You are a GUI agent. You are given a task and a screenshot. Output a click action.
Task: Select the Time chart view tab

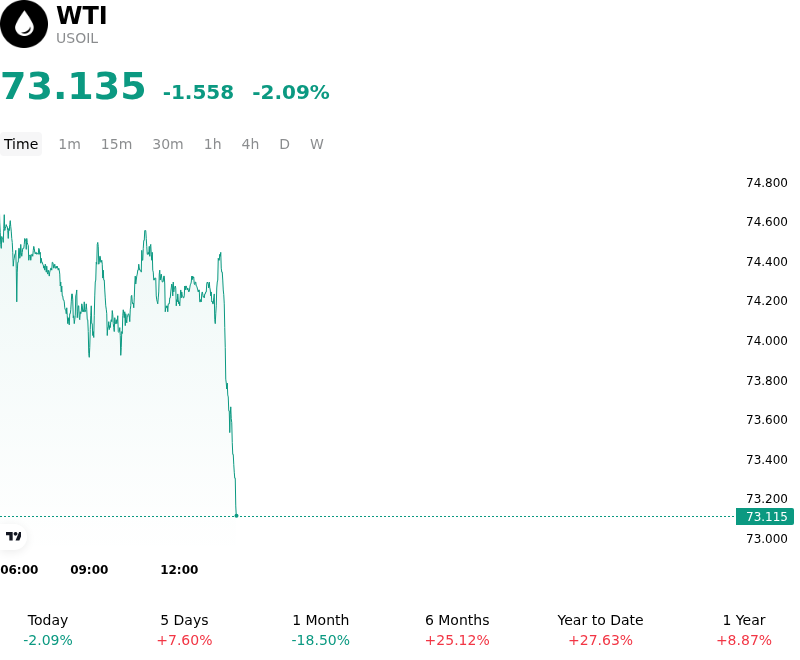(21, 144)
